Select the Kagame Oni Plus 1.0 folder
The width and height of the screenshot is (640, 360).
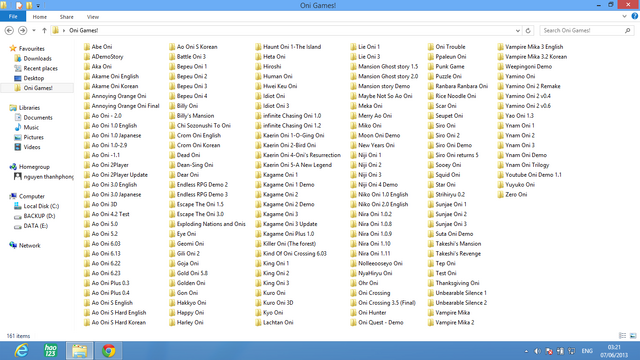285,234
